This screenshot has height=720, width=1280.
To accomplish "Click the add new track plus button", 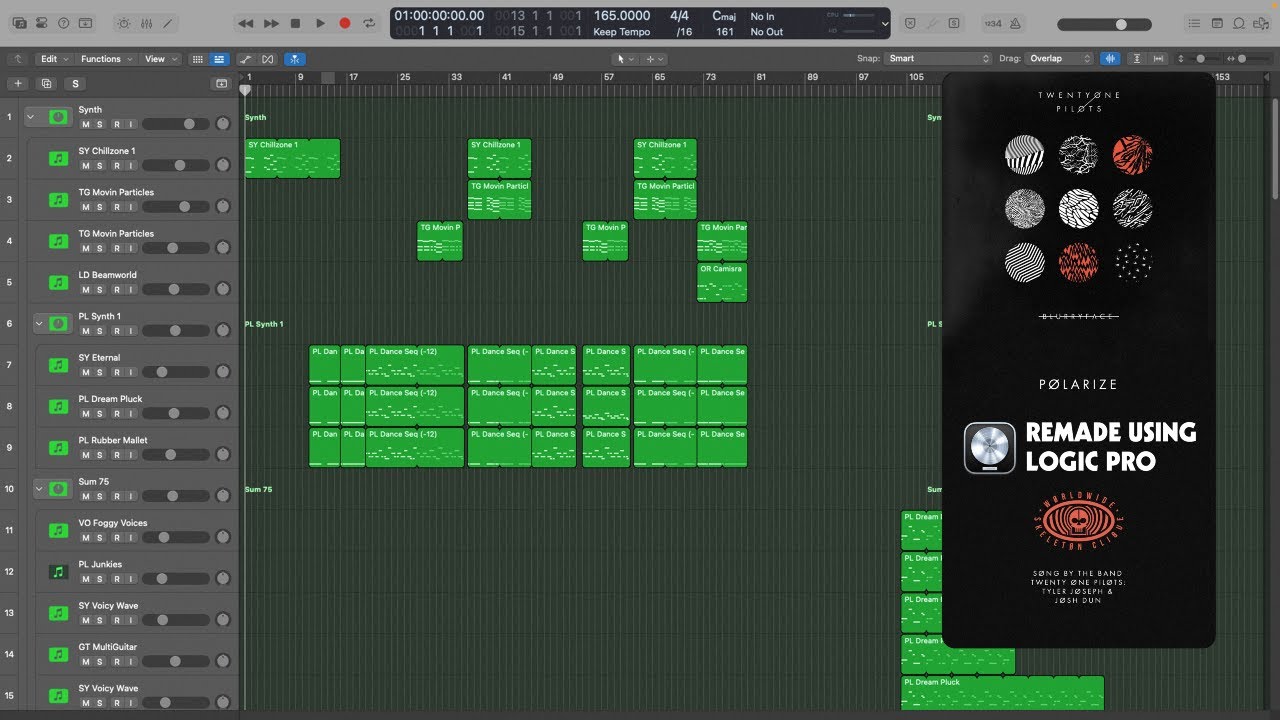I will click(x=18, y=84).
